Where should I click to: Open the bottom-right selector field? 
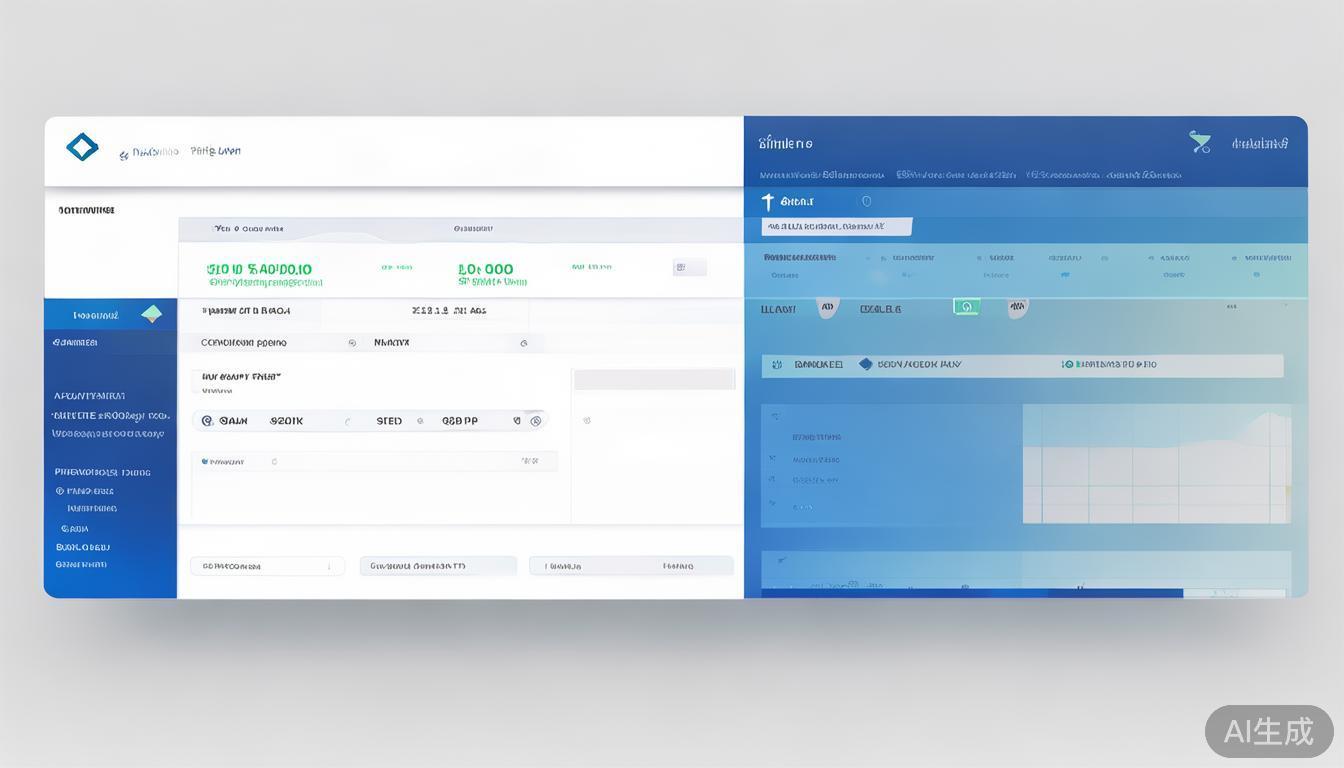[631, 566]
